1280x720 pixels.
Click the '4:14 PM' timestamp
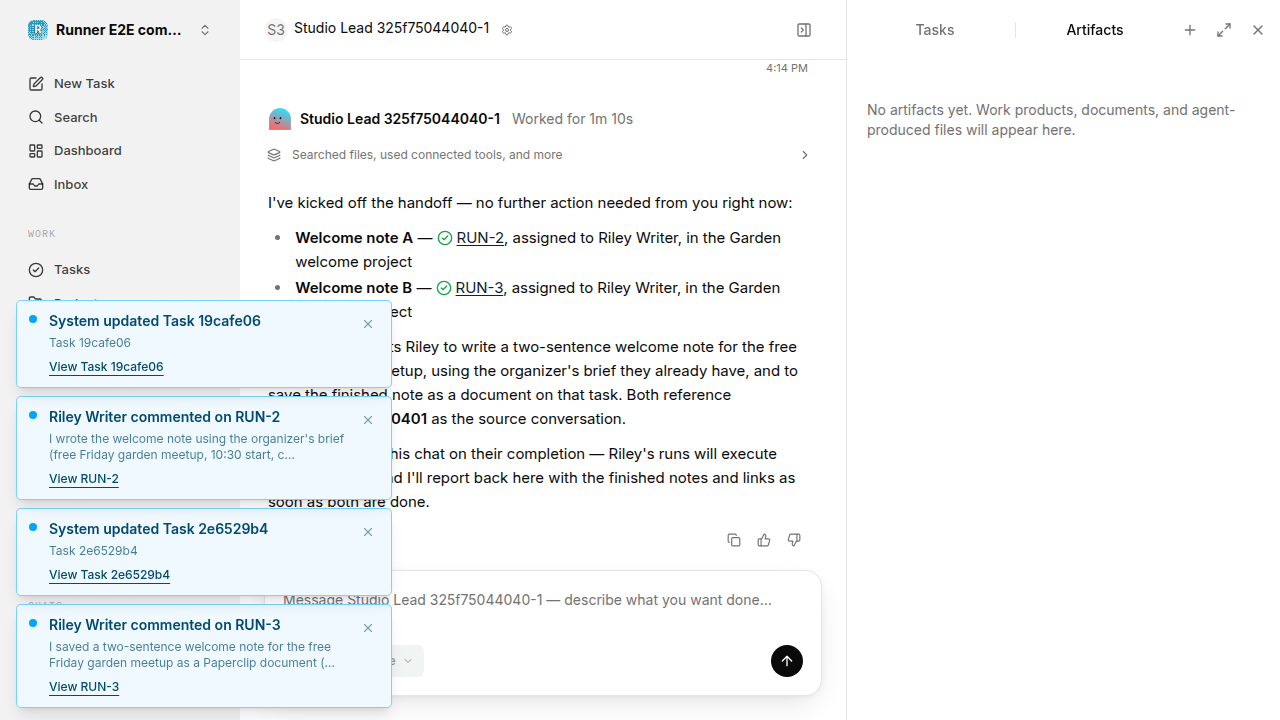[787, 68]
